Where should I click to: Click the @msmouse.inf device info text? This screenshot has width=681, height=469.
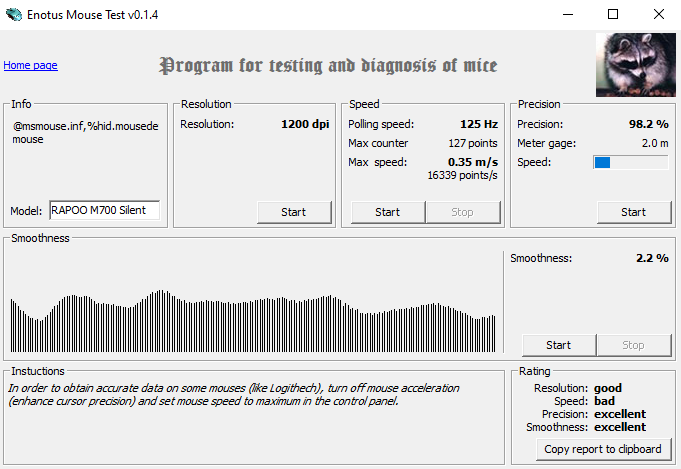86,133
